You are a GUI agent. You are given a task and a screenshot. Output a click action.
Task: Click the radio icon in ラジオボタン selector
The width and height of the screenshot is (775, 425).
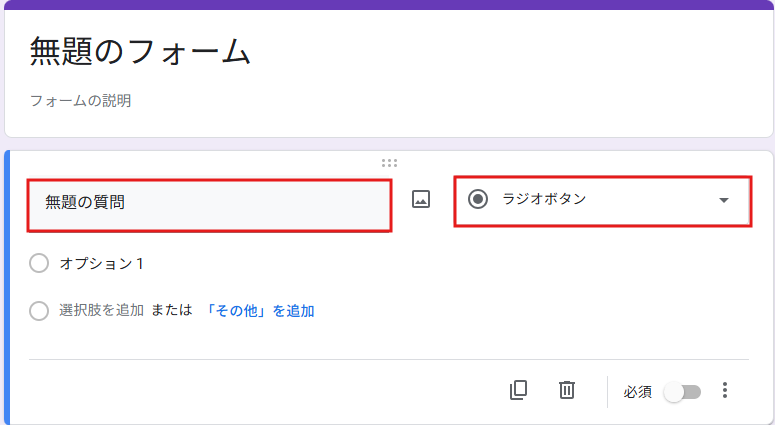[x=478, y=199]
